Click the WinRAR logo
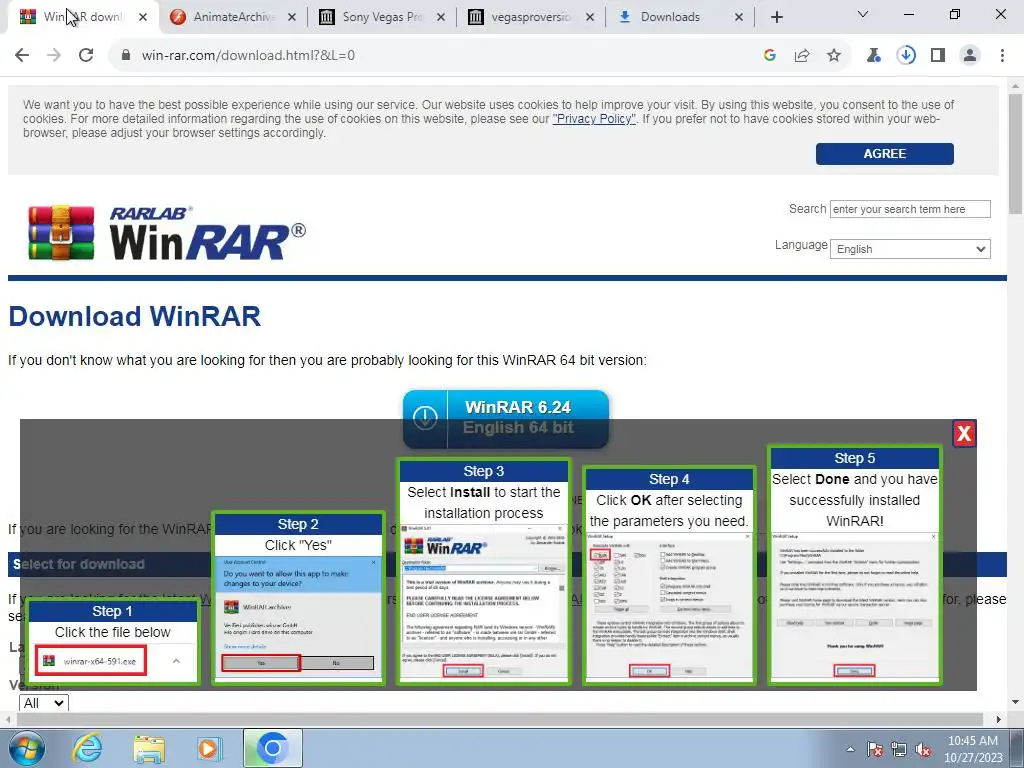Screen dimensions: 1024x768 pyautogui.click(x=167, y=233)
